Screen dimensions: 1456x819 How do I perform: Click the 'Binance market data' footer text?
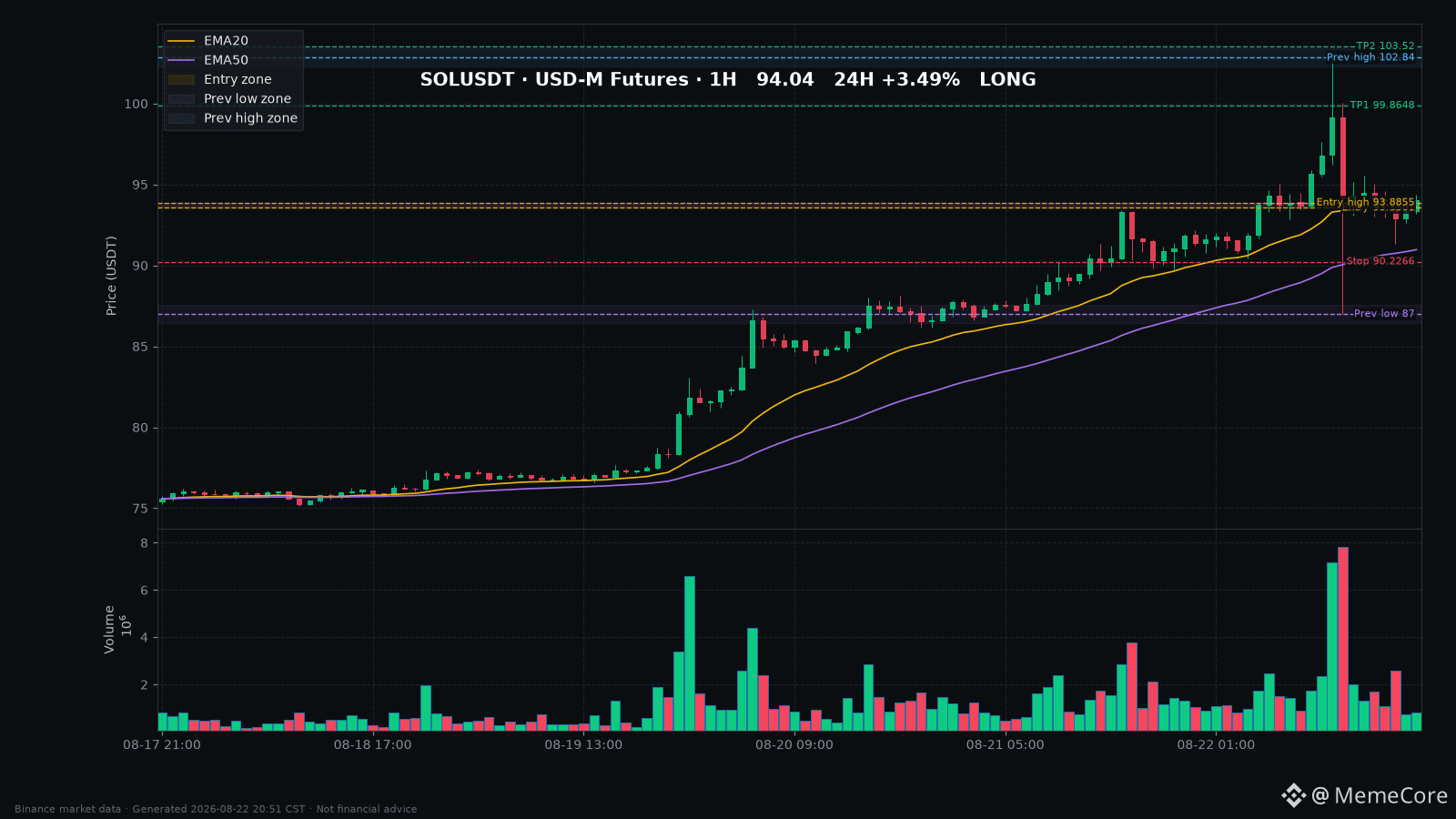(x=67, y=809)
